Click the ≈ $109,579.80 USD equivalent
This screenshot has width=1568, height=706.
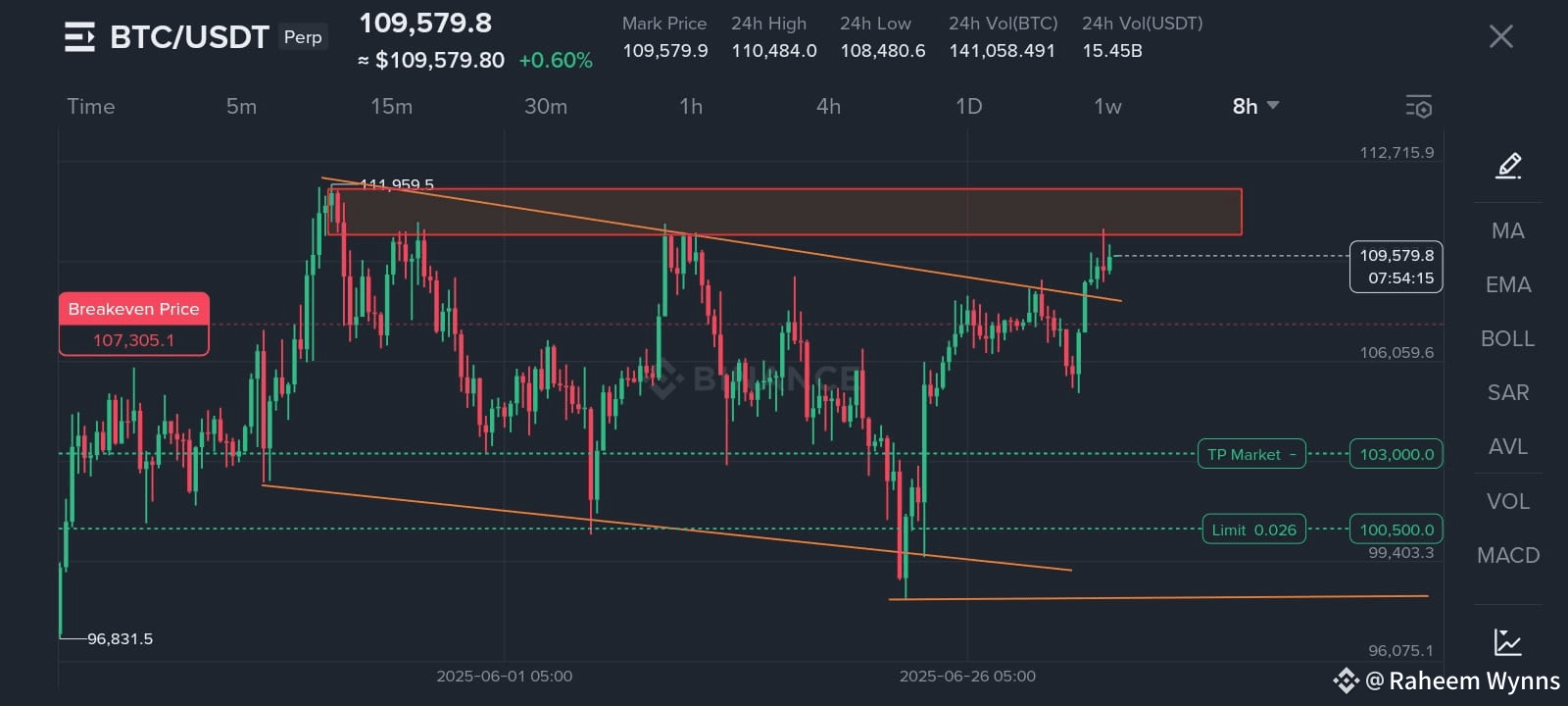[431, 61]
